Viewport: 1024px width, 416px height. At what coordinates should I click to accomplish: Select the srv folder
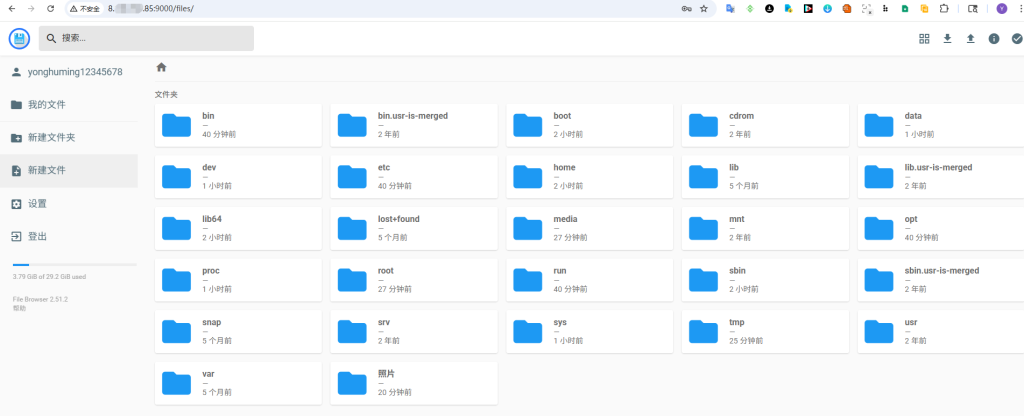[414, 331]
